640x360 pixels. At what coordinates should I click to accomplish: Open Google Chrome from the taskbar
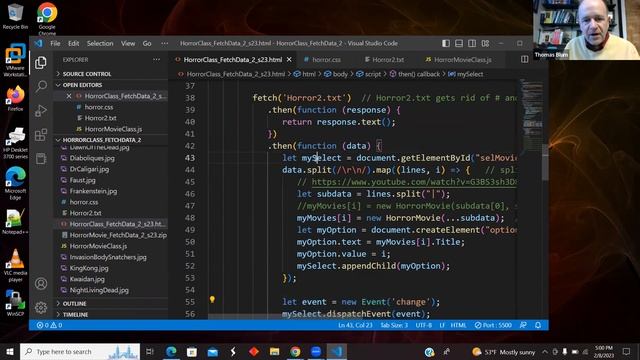click(295, 351)
